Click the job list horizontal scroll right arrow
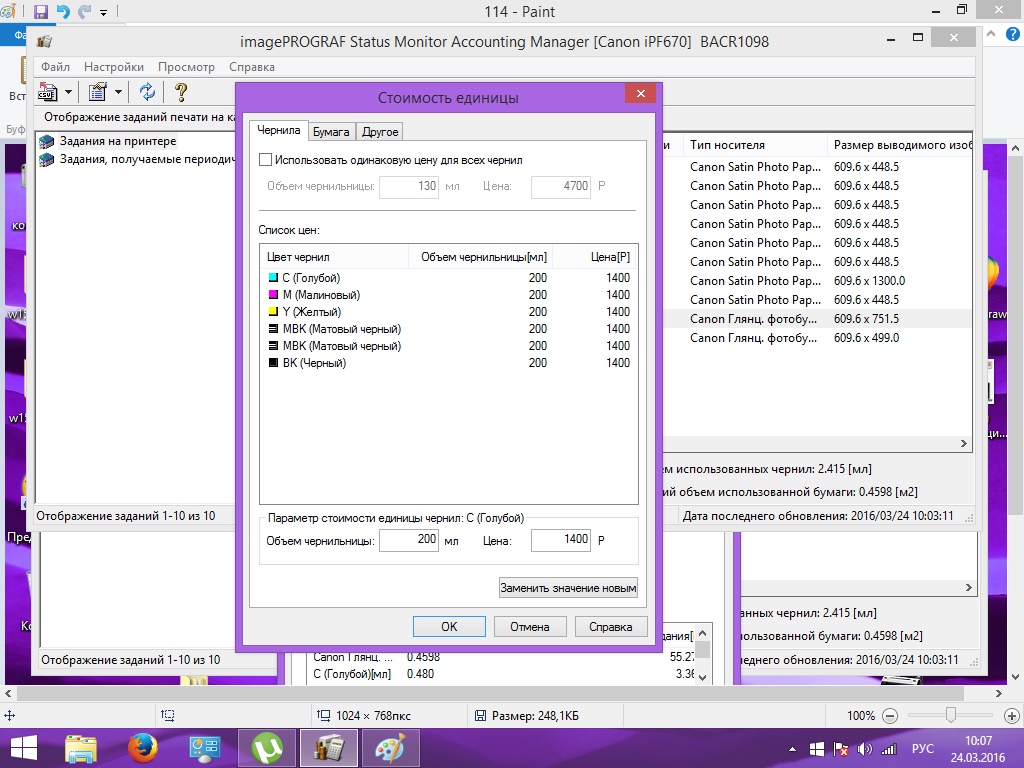The image size is (1024, 768). [x=964, y=443]
